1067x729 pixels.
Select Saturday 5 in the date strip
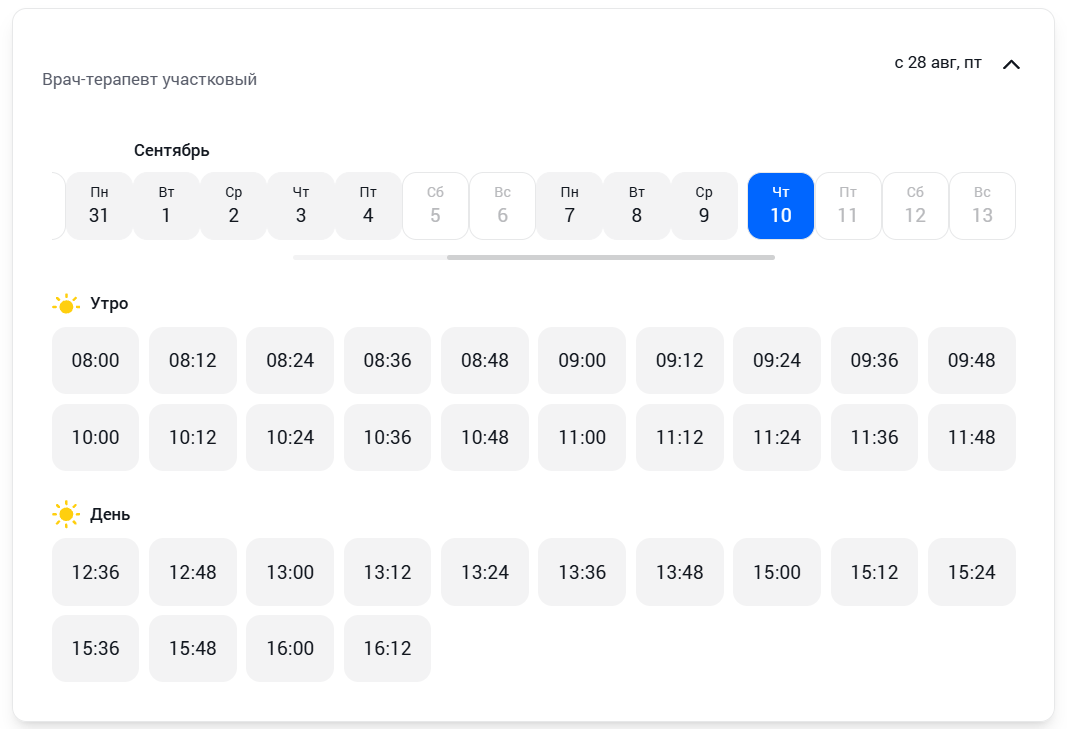[x=436, y=206]
